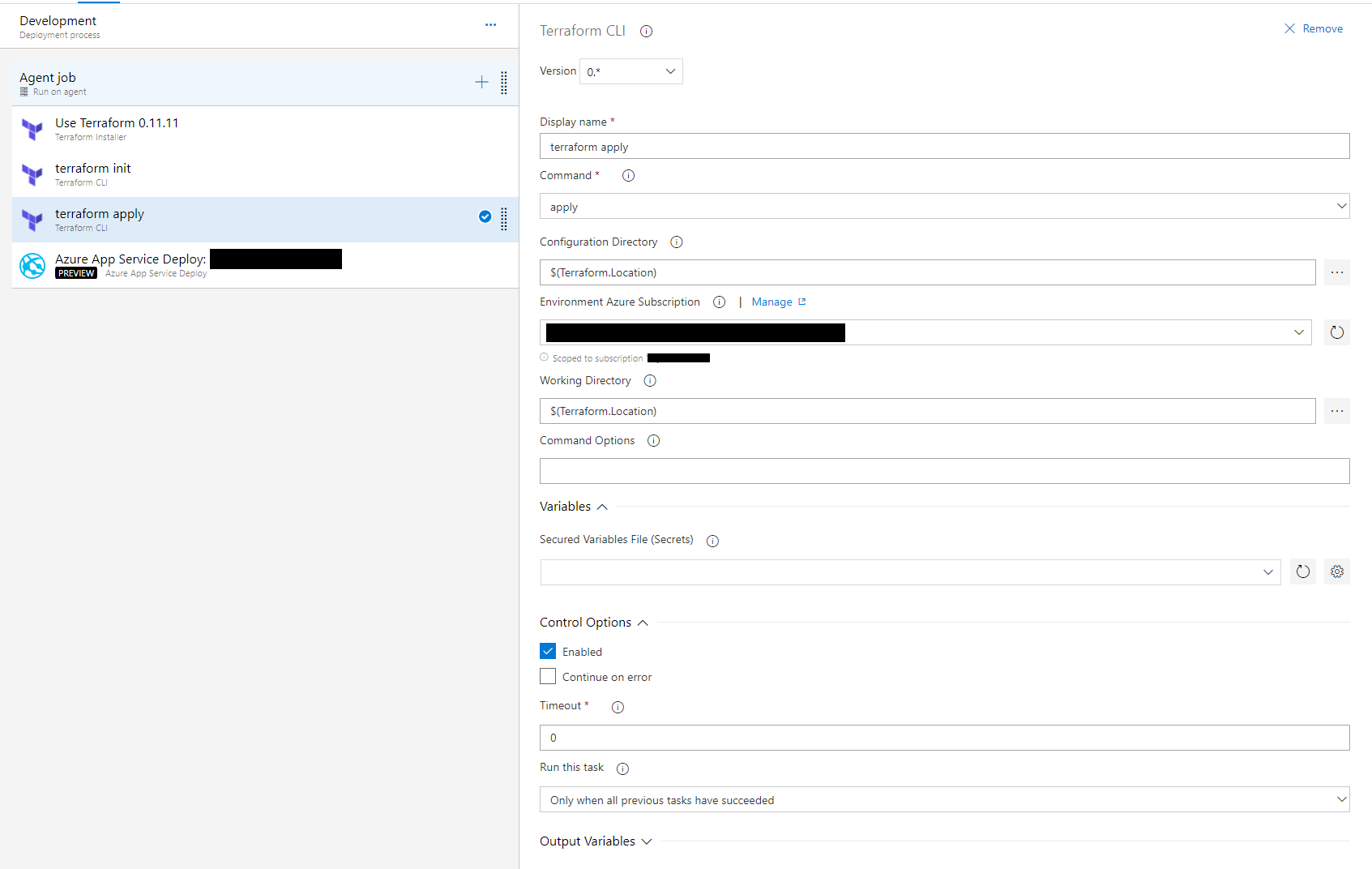This screenshot has height=869, width=1372.
Task: Open the Development stage more options menu
Action: pyautogui.click(x=490, y=25)
